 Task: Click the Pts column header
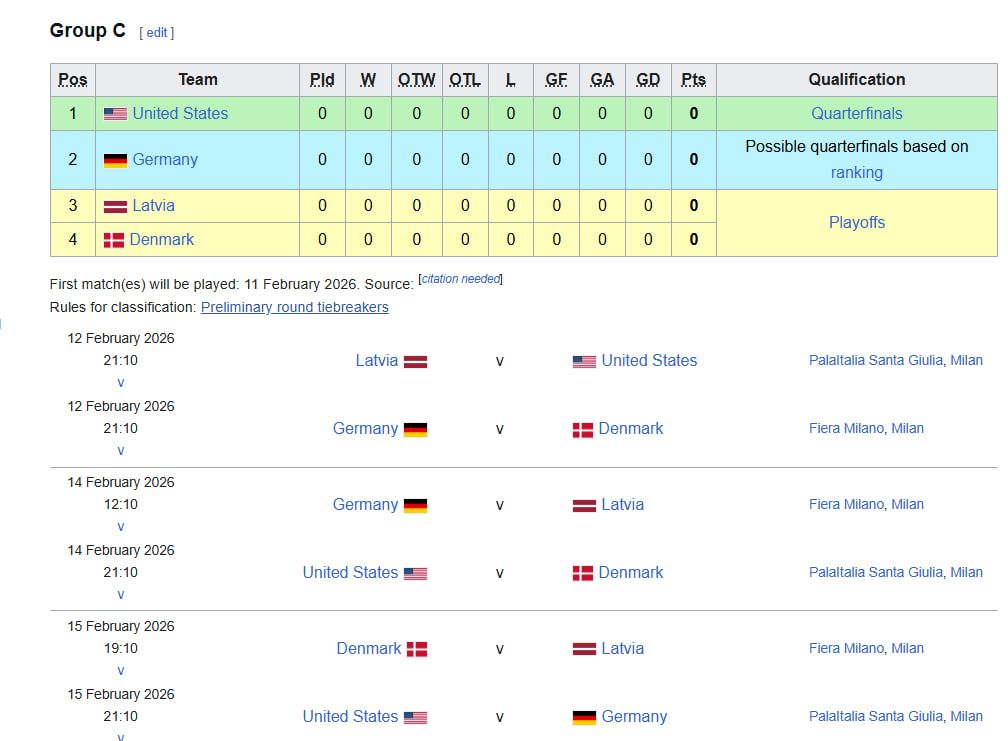click(693, 80)
